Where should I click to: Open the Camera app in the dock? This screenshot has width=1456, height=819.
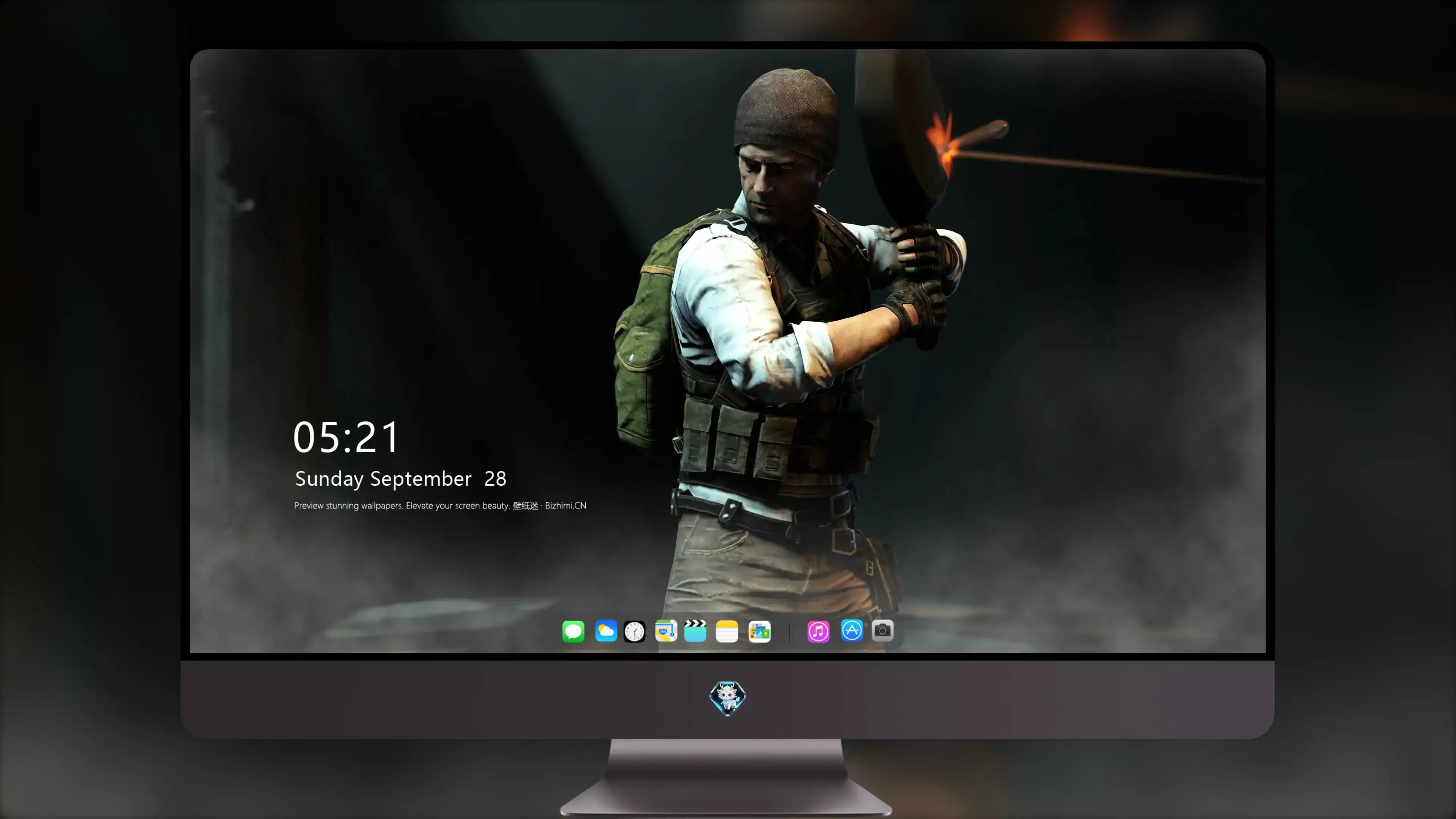(882, 630)
